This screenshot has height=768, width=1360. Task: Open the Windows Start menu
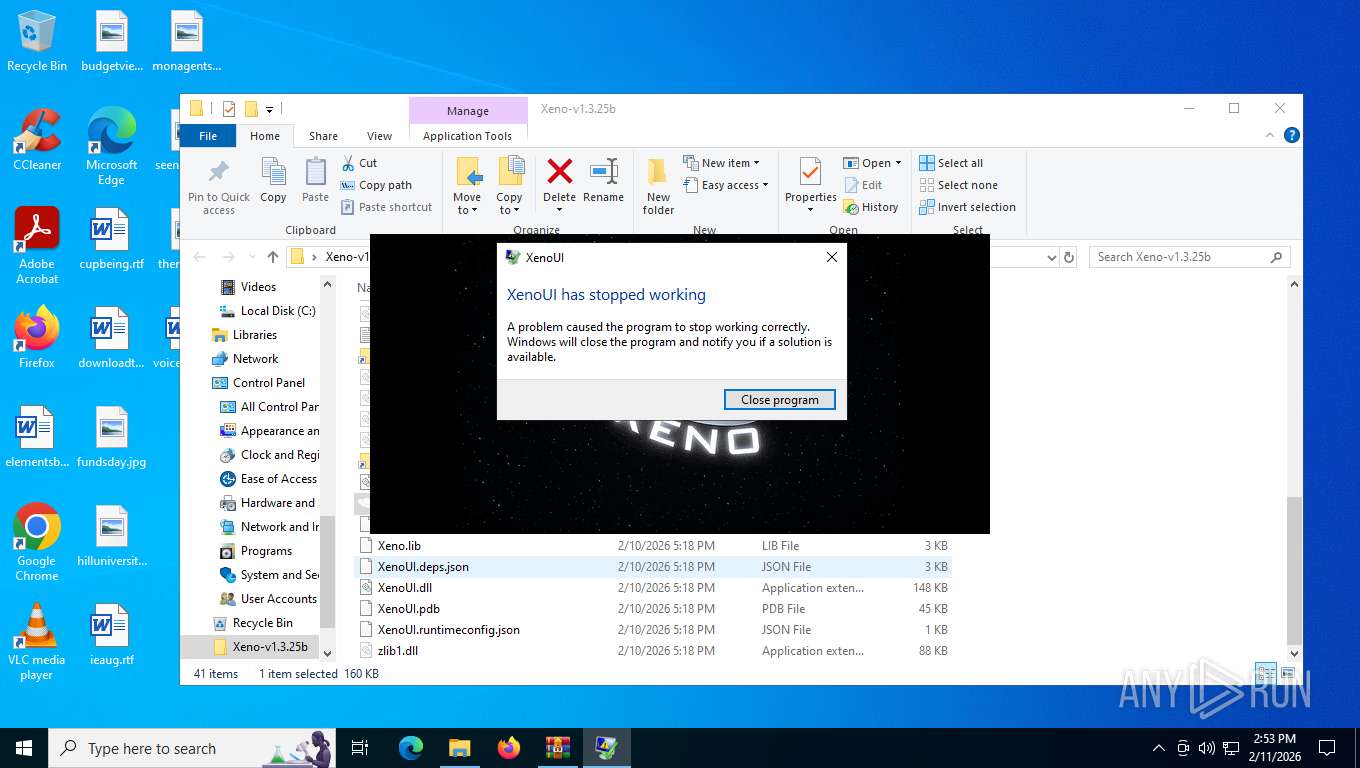pyautogui.click(x=24, y=748)
